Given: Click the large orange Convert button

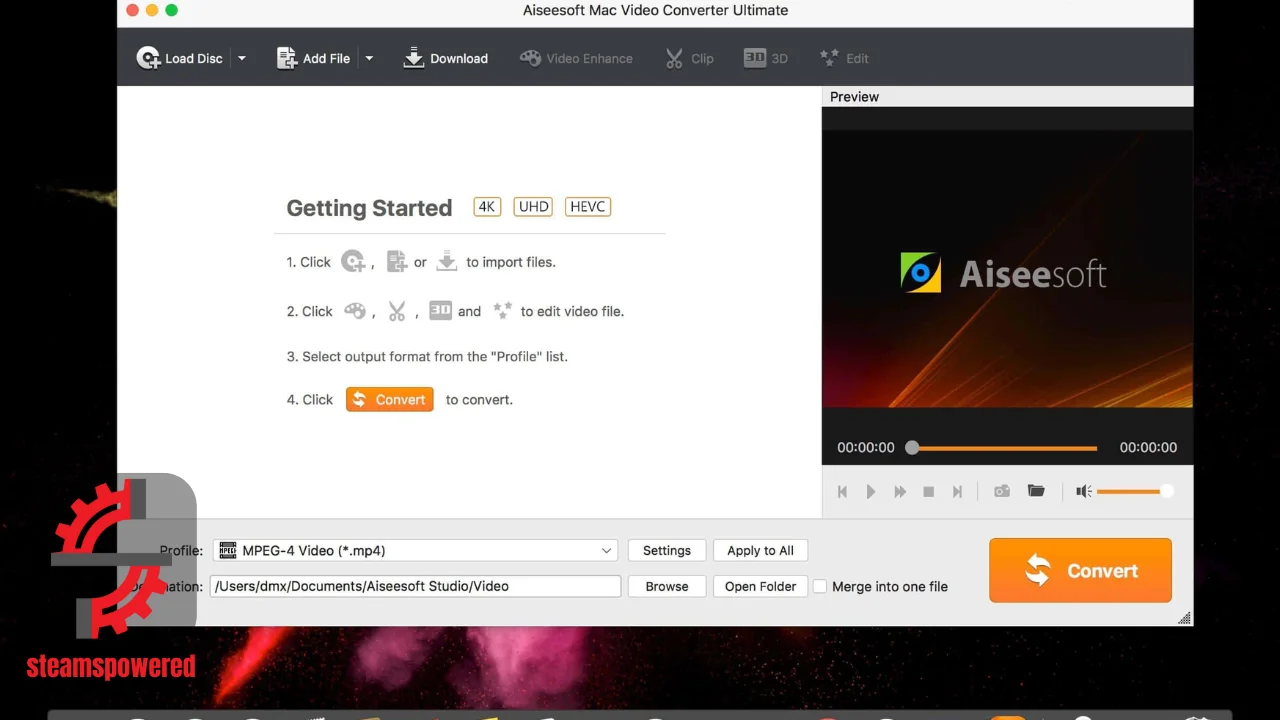Looking at the screenshot, I should [x=1080, y=570].
